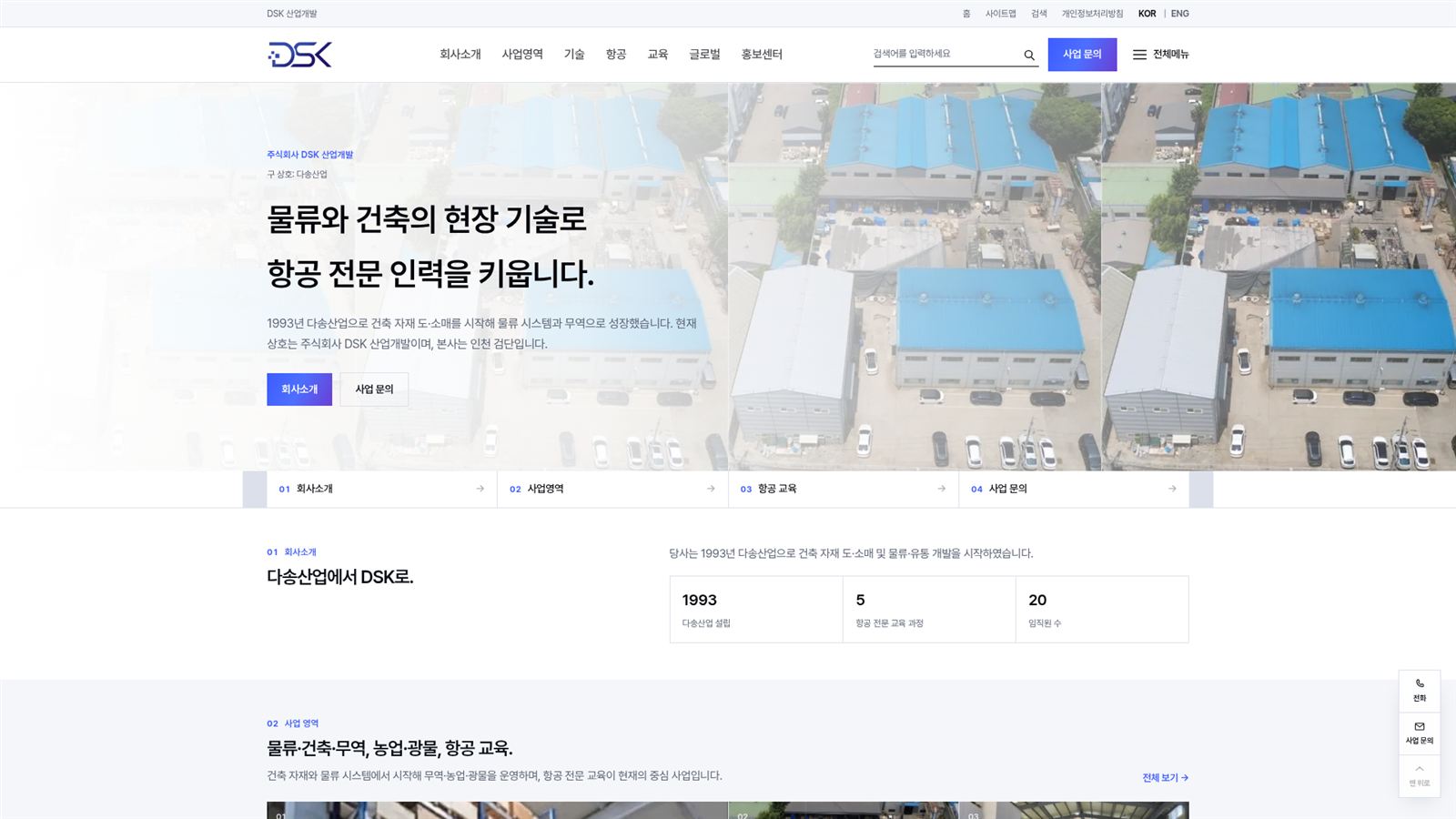The width and height of the screenshot is (1456, 819).
Task: Click the 사이트맵 top link
Action: pyautogui.click(x=1001, y=14)
